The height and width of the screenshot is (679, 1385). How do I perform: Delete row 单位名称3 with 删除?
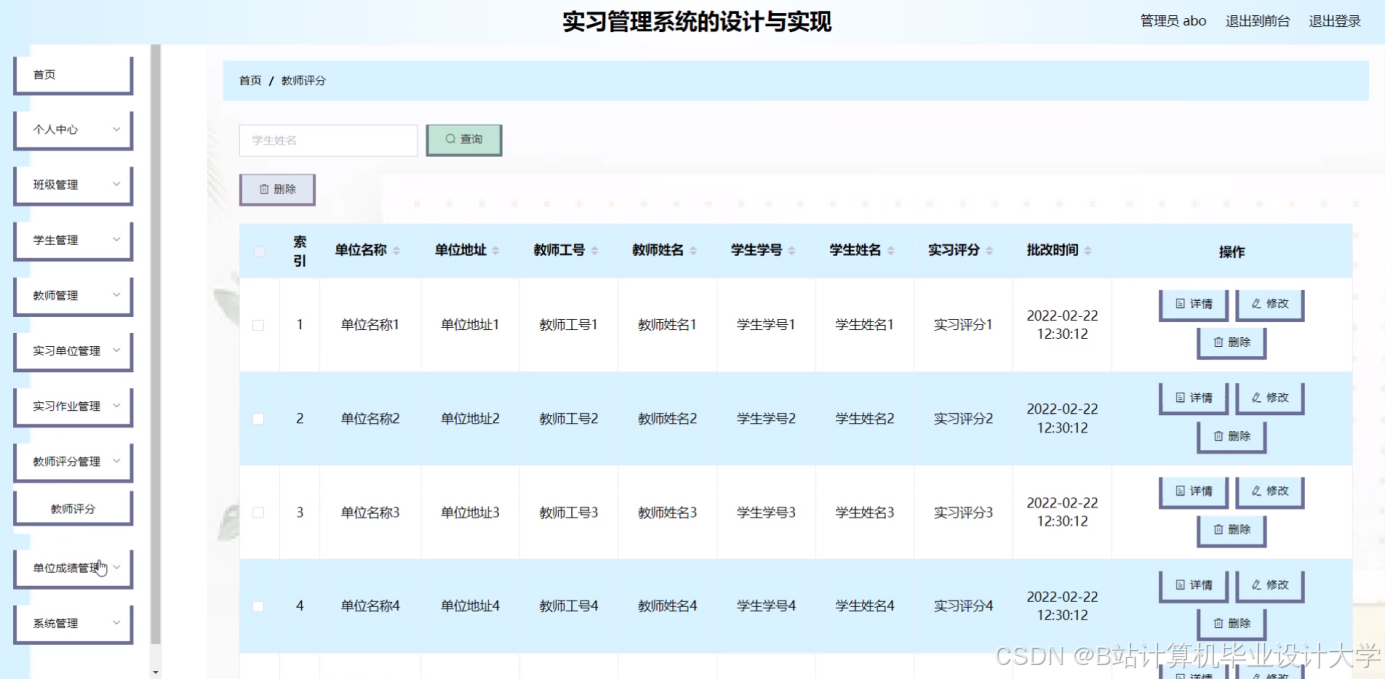click(1232, 529)
